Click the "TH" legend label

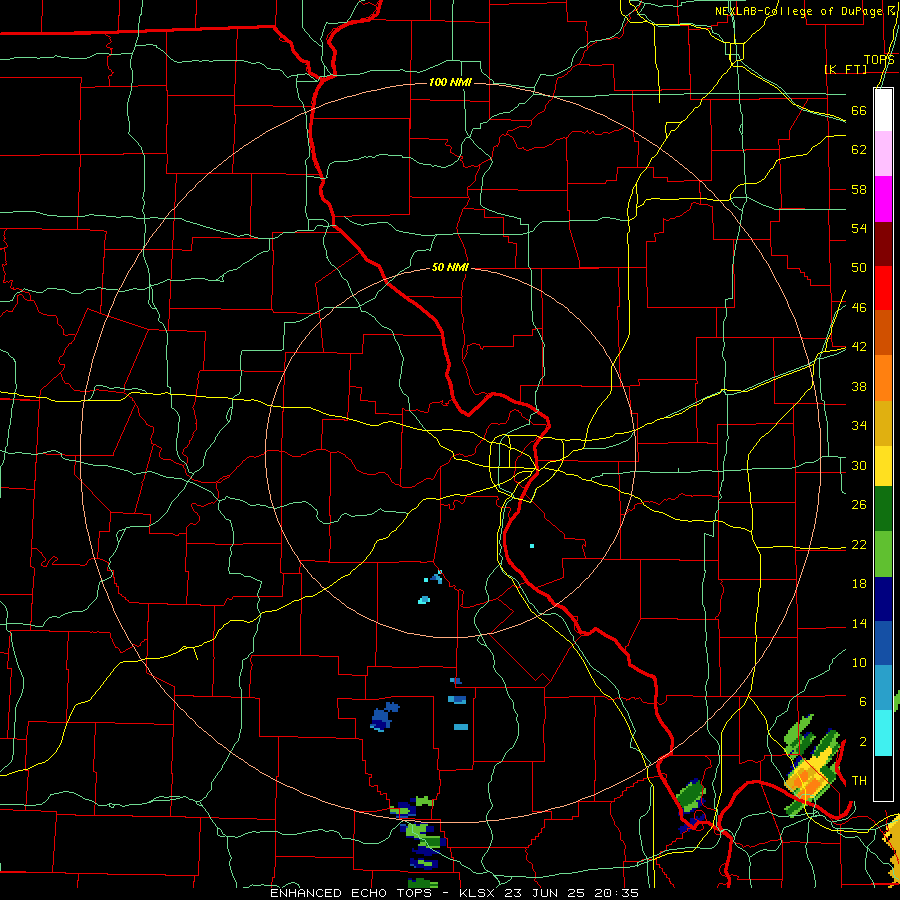859,781
